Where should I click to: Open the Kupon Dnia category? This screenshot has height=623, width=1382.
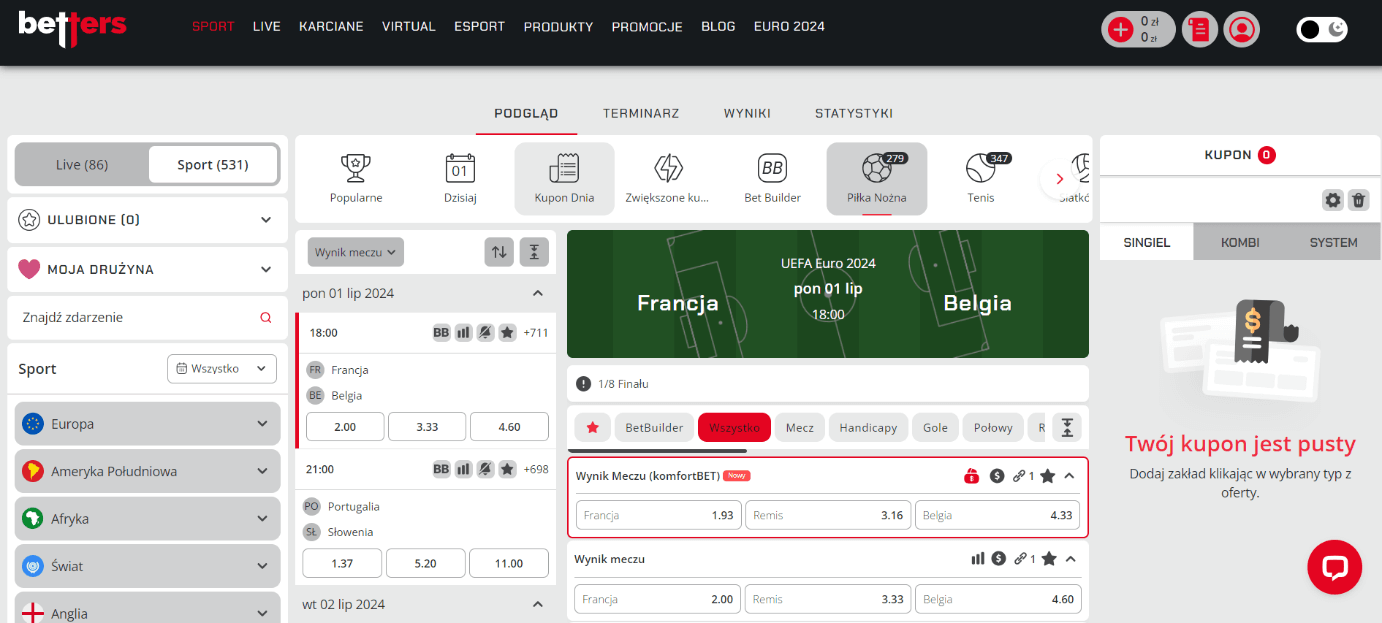click(565, 178)
